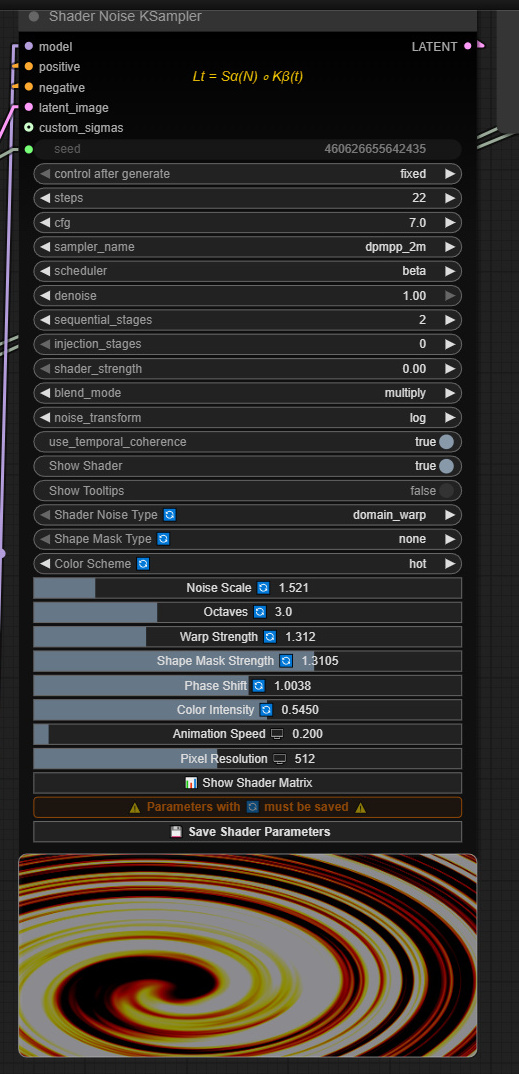
Task: Click the monitor icon beside Animation Speed
Action: [x=277, y=734]
